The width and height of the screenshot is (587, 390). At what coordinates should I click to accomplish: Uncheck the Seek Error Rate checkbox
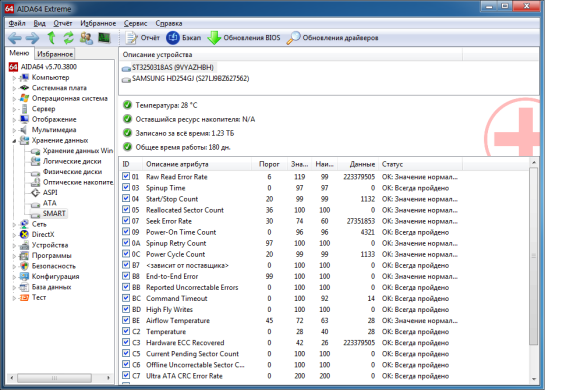coord(126,220)
